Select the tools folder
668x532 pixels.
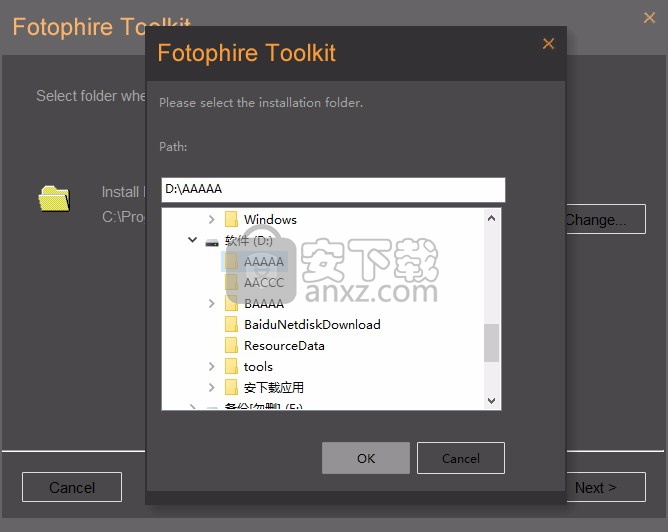pyautogui.click(x=258, y=366)
